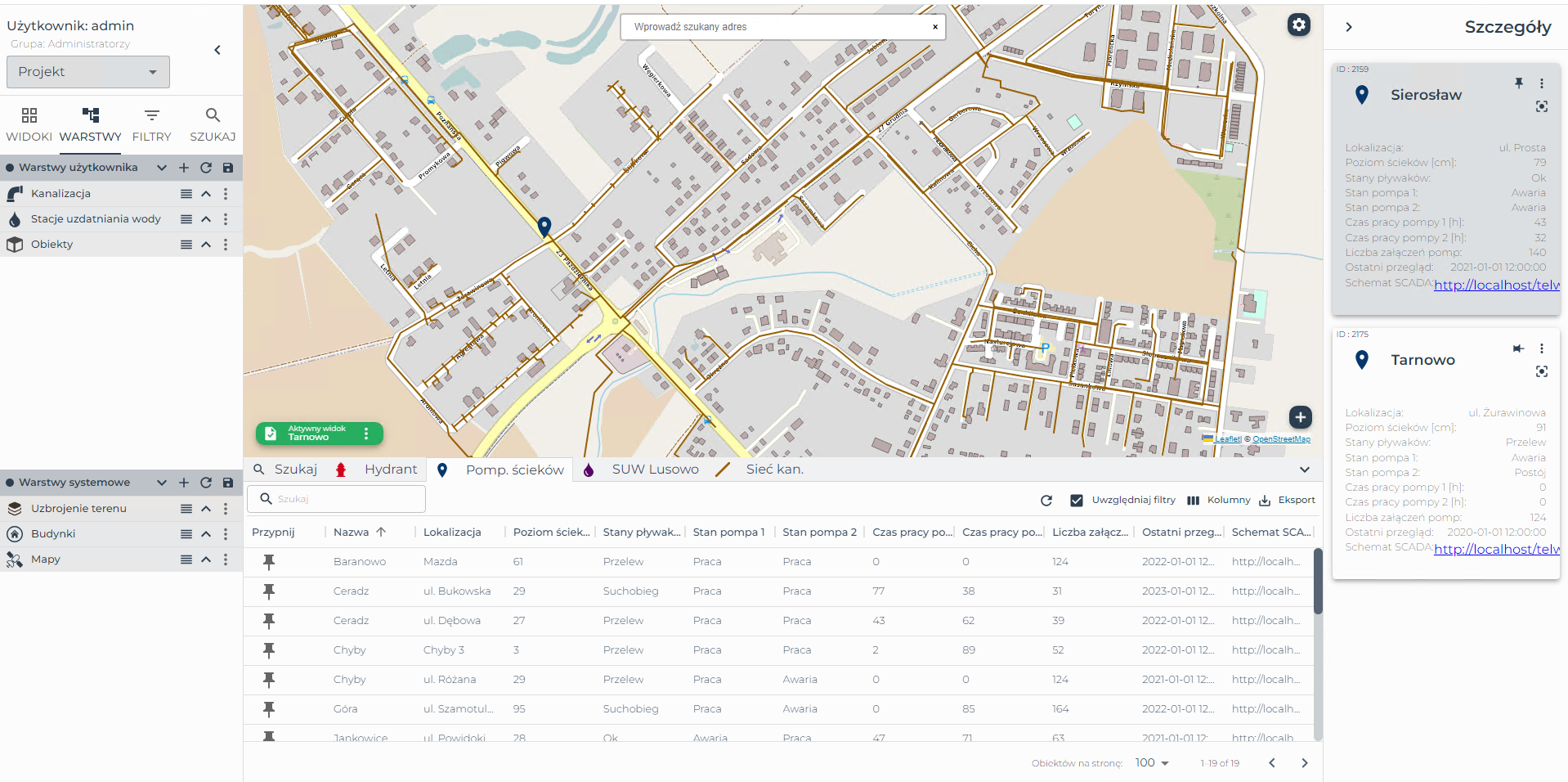Center map on Sierosław object
The height and width of the screenshot is (782, 1568).
1542,106
